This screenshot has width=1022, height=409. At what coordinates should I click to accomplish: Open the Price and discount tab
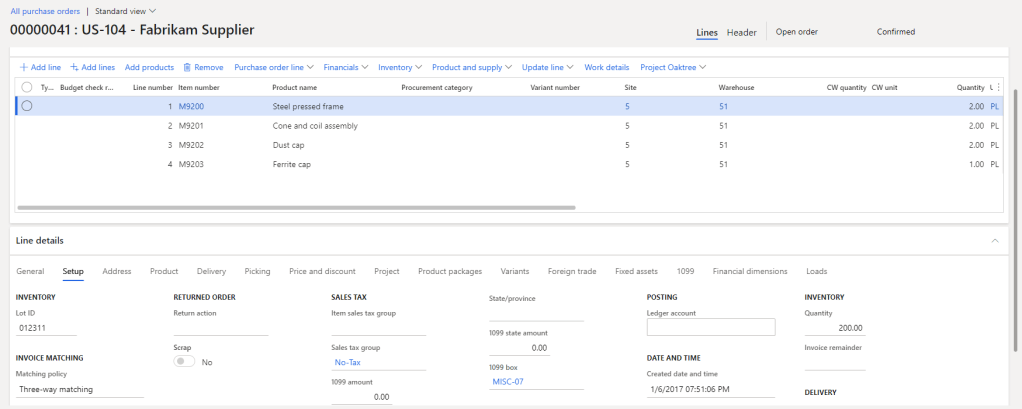[x=322, y=271]
